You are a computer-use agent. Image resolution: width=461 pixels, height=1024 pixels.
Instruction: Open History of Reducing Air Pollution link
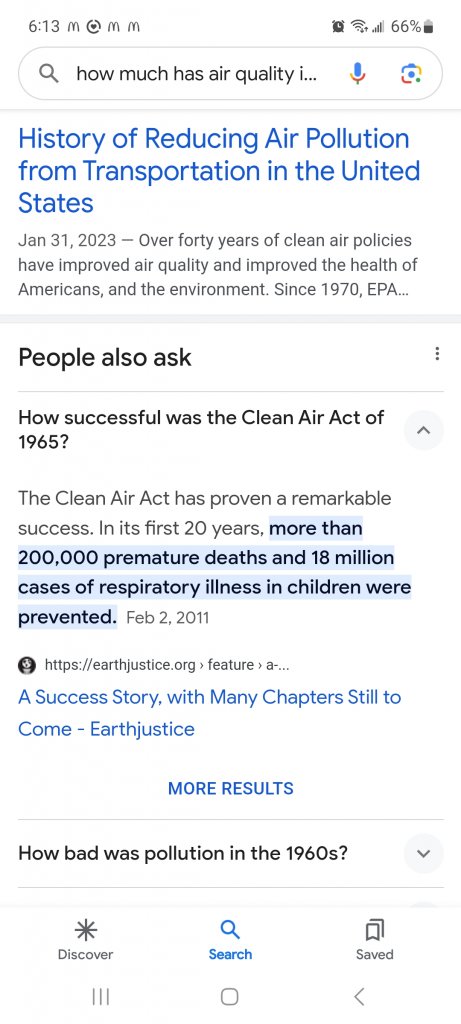[x=219, y=170]
